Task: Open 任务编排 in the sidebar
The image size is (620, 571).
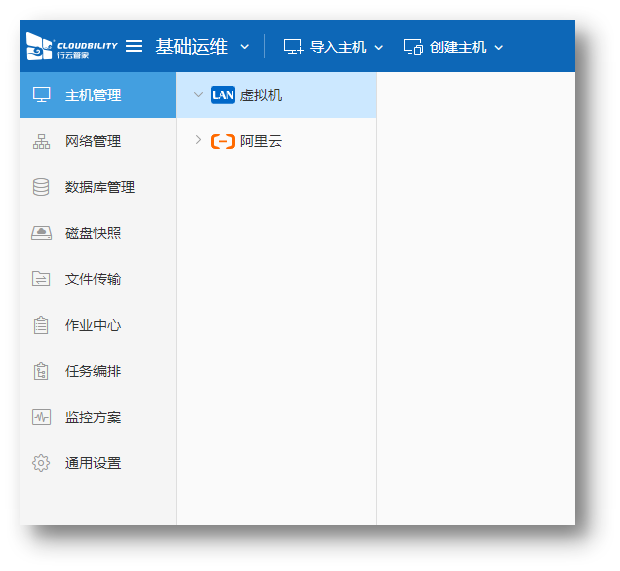Action: pyautogui.click(x=98, y=371)
